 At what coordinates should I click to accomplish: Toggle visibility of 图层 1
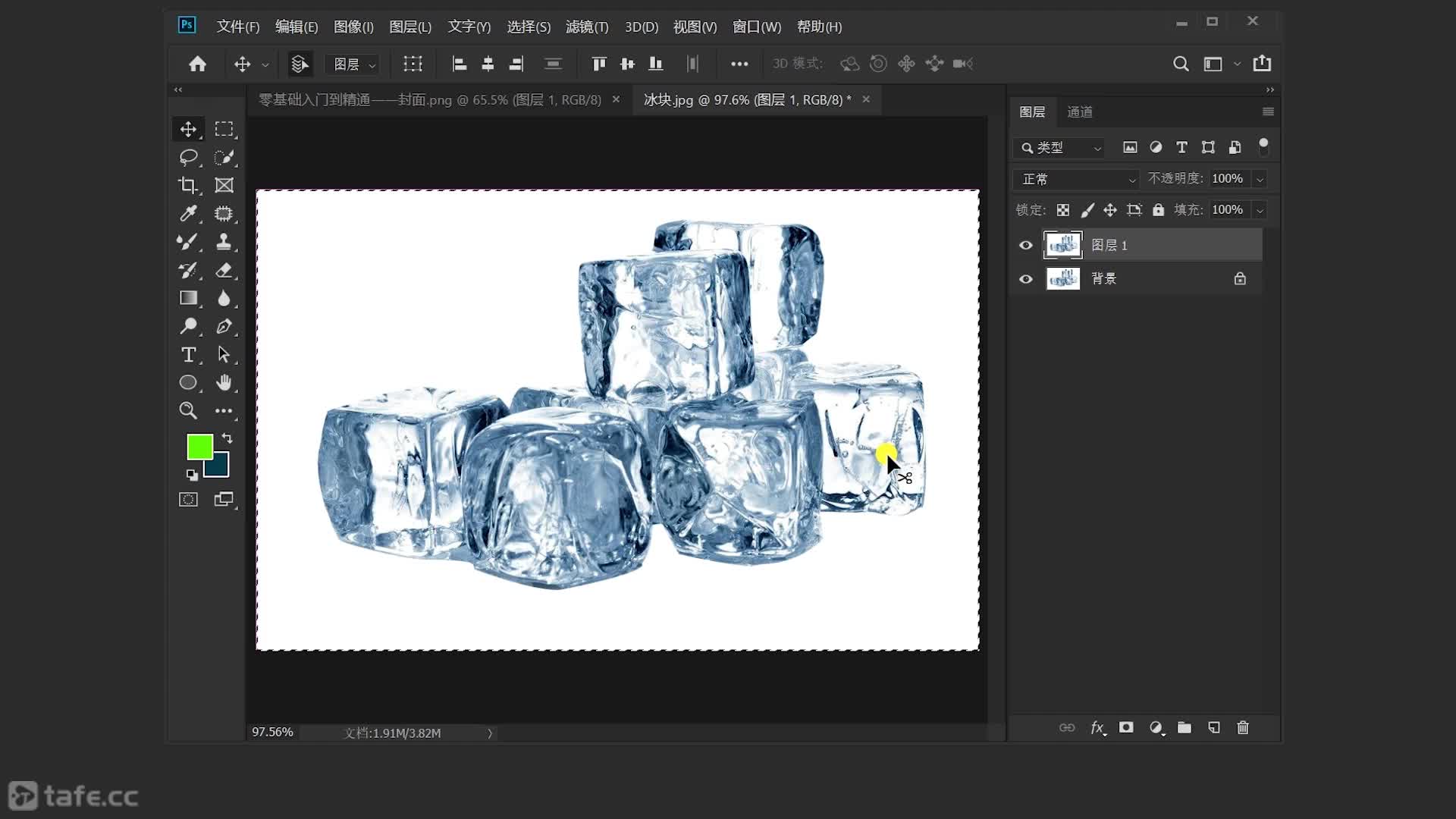[1026, 245]
